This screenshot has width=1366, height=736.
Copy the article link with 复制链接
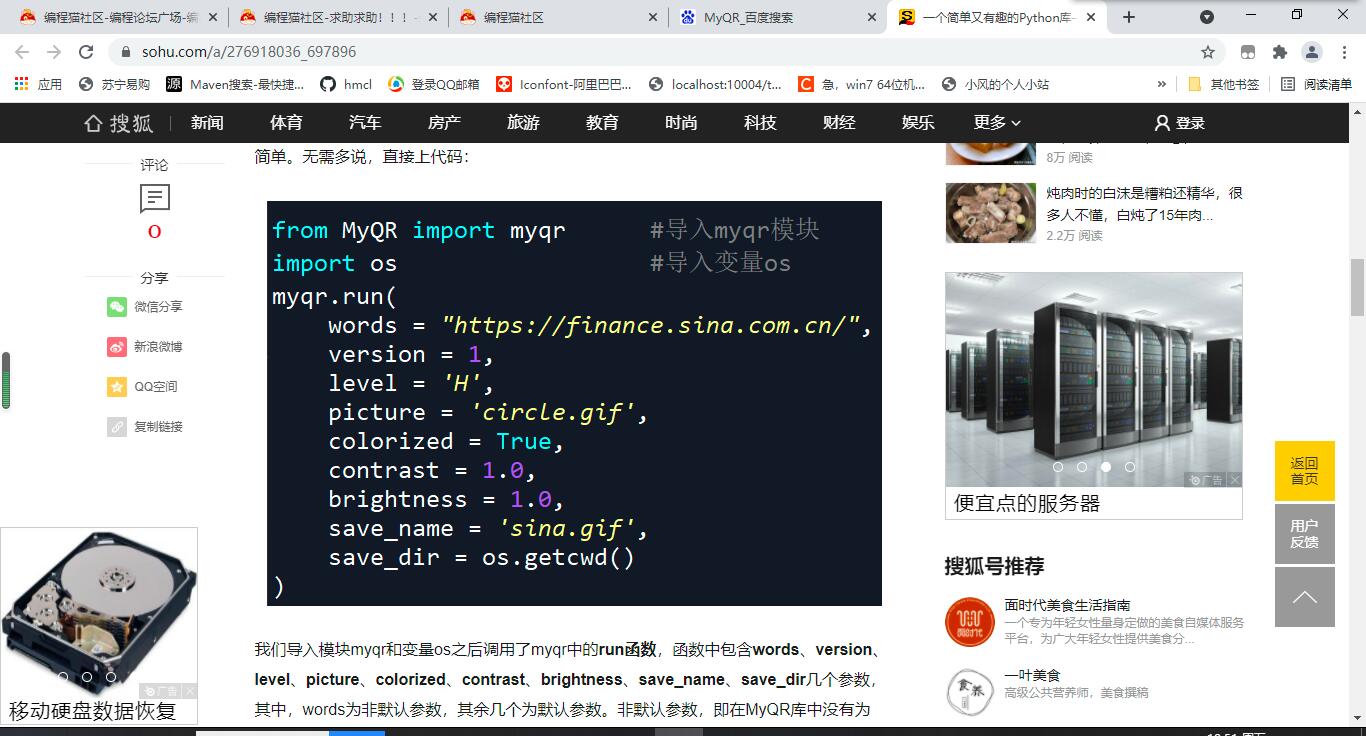point(145,427)
